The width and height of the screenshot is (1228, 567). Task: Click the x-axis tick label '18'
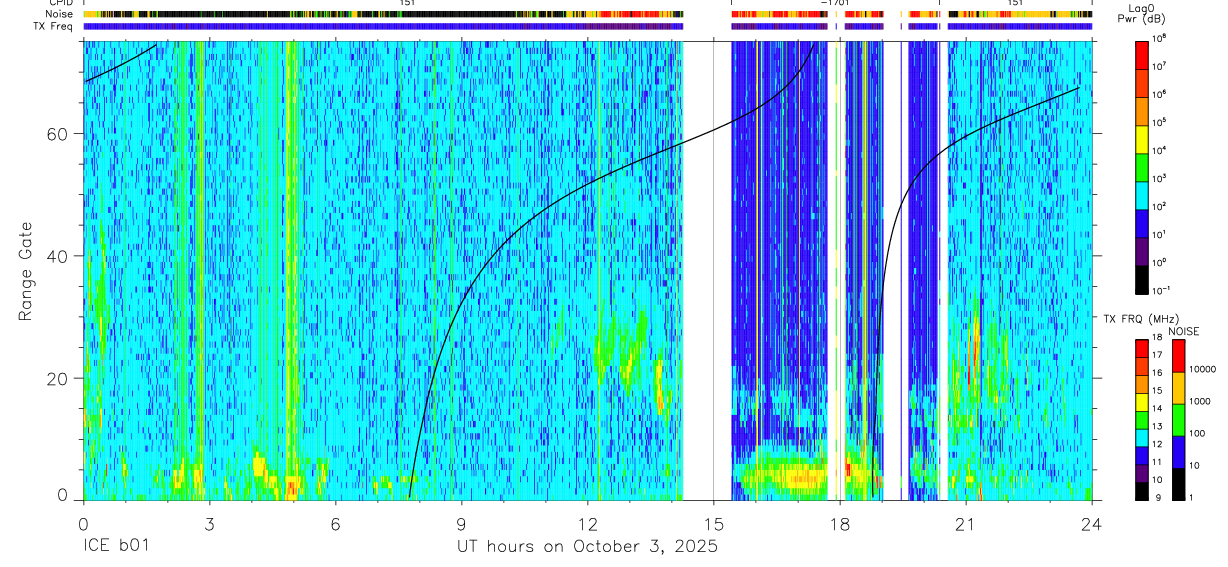(839, 523)
